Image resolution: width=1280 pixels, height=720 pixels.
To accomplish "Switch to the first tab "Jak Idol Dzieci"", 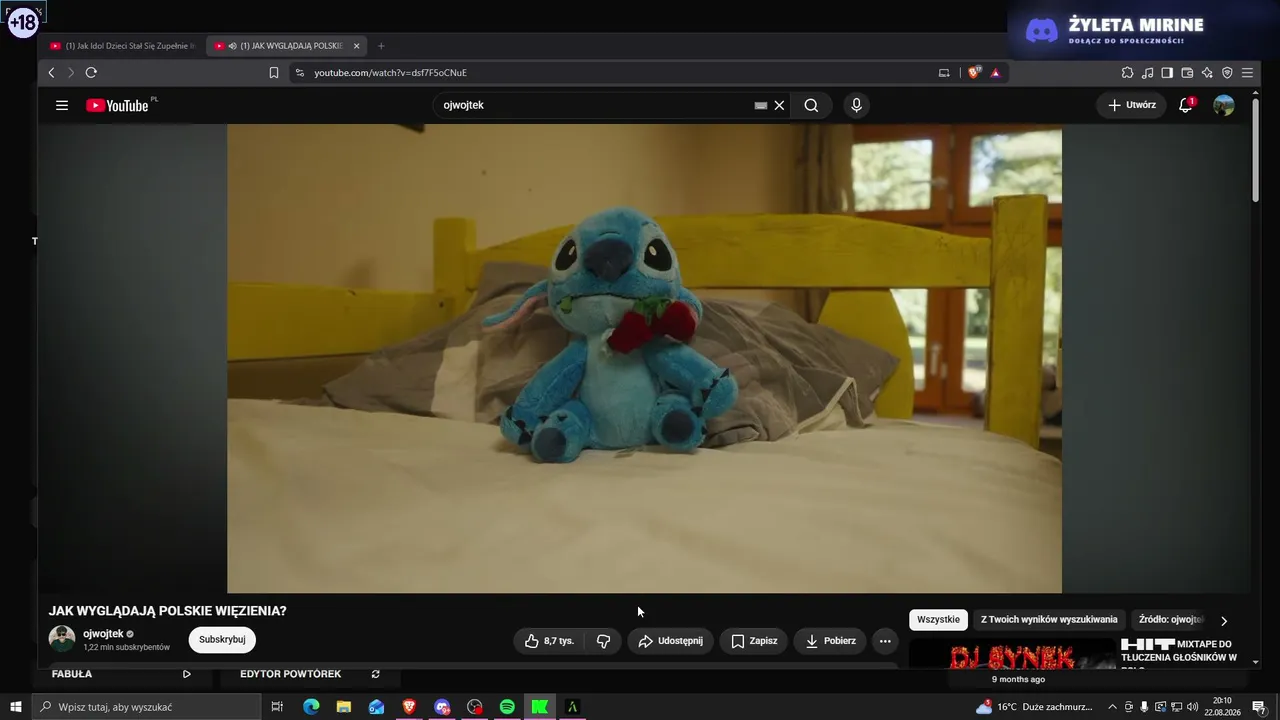I will [122, 46].
